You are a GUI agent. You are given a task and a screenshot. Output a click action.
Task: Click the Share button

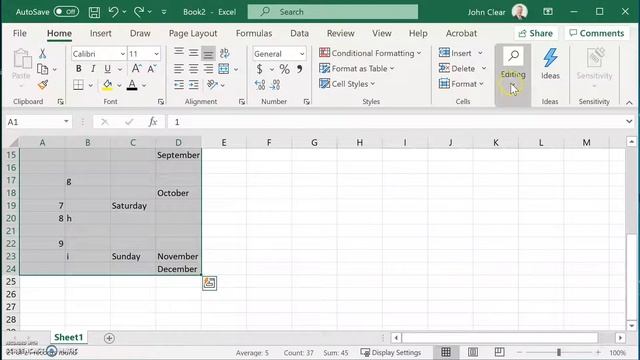click(536, 33)
